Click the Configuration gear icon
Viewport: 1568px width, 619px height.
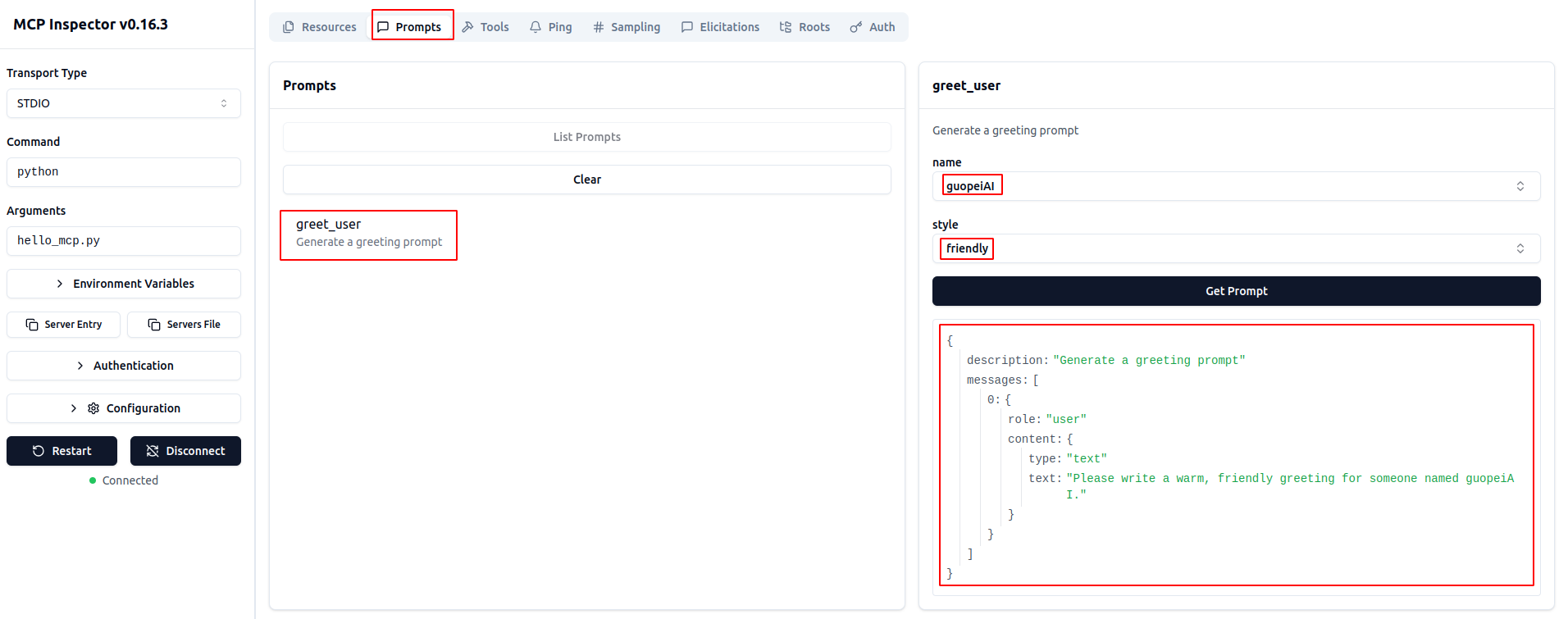click(x=93, y=408)
